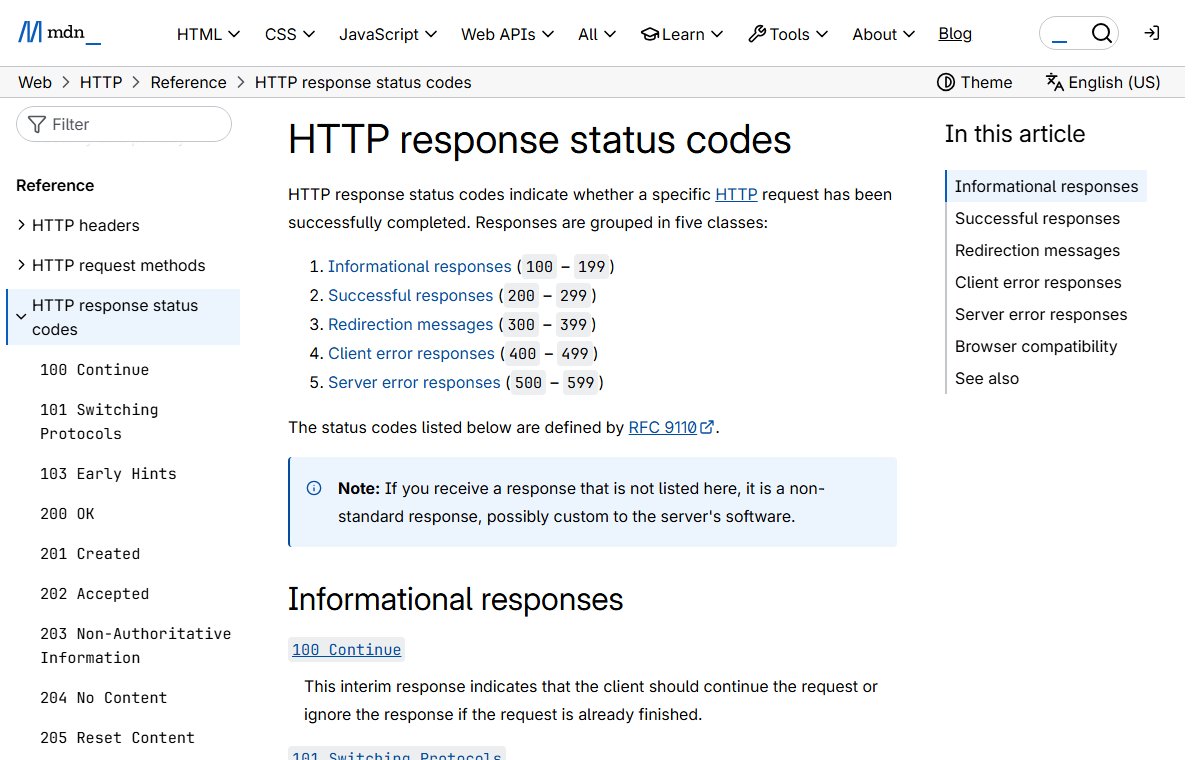1200x760 pixels.
Task: Click the last breadcrumb HTTP response status codes
Action: (x=363, y=82)
